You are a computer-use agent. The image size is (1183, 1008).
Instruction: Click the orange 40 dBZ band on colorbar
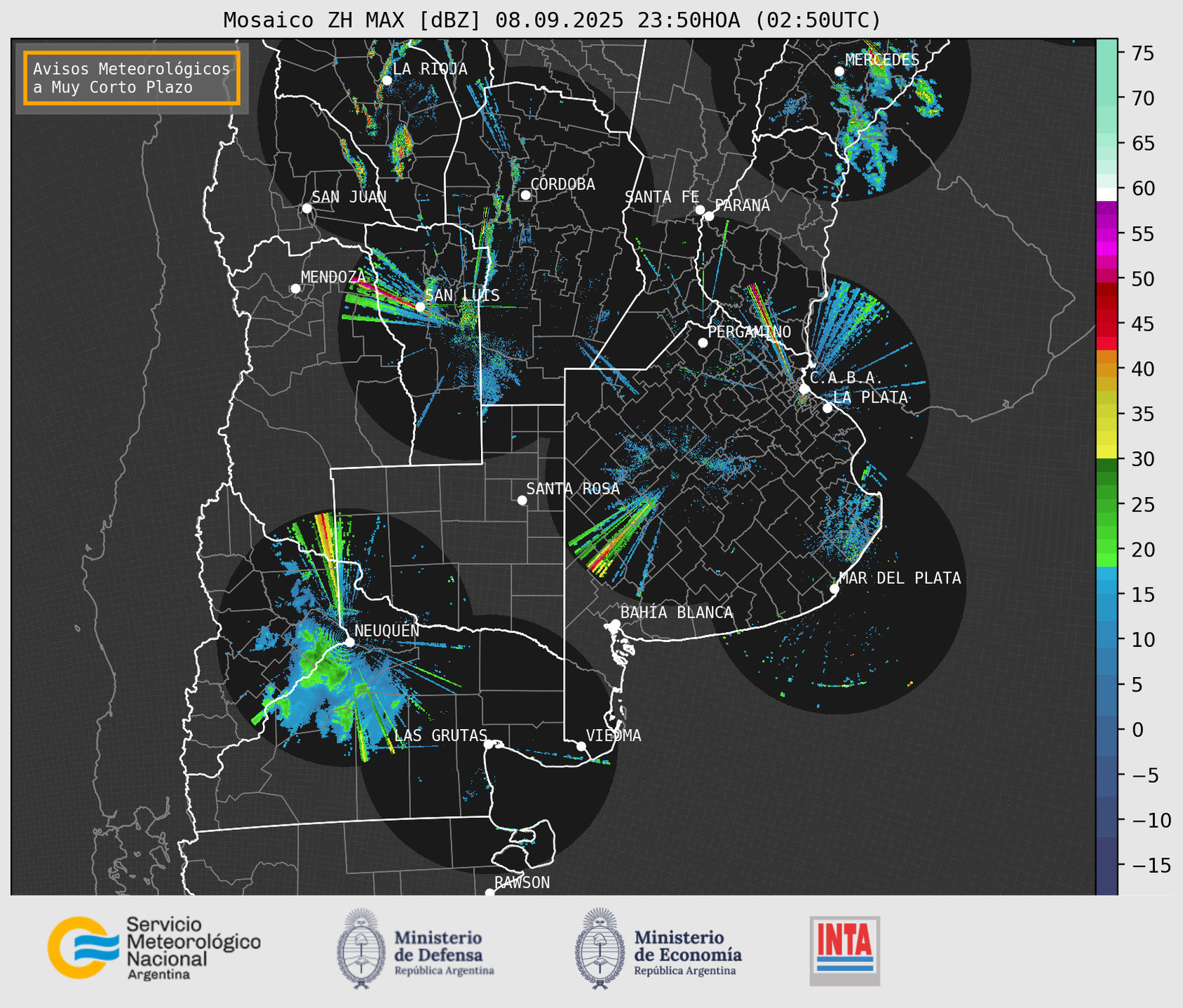[x=1107, y=370]
